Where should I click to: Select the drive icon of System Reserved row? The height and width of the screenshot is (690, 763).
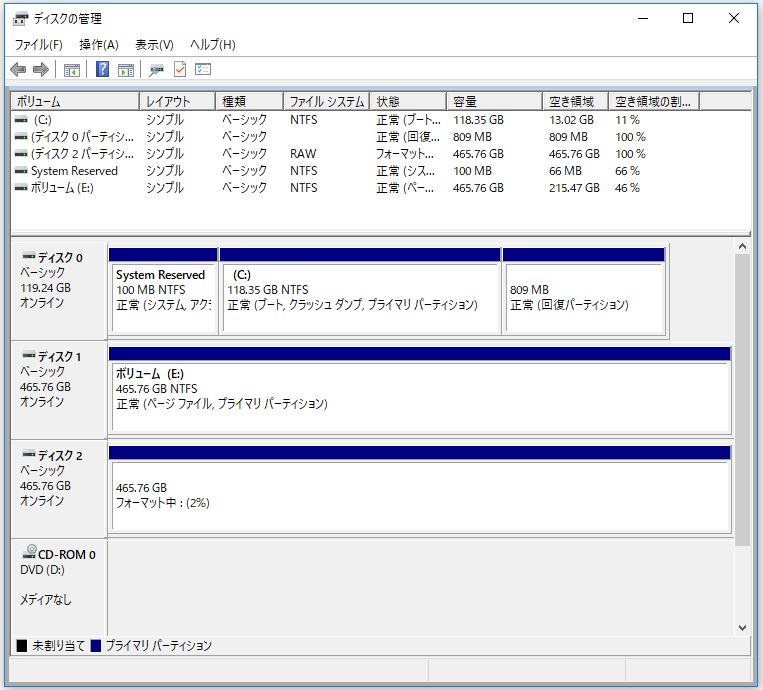coord(21,171)
